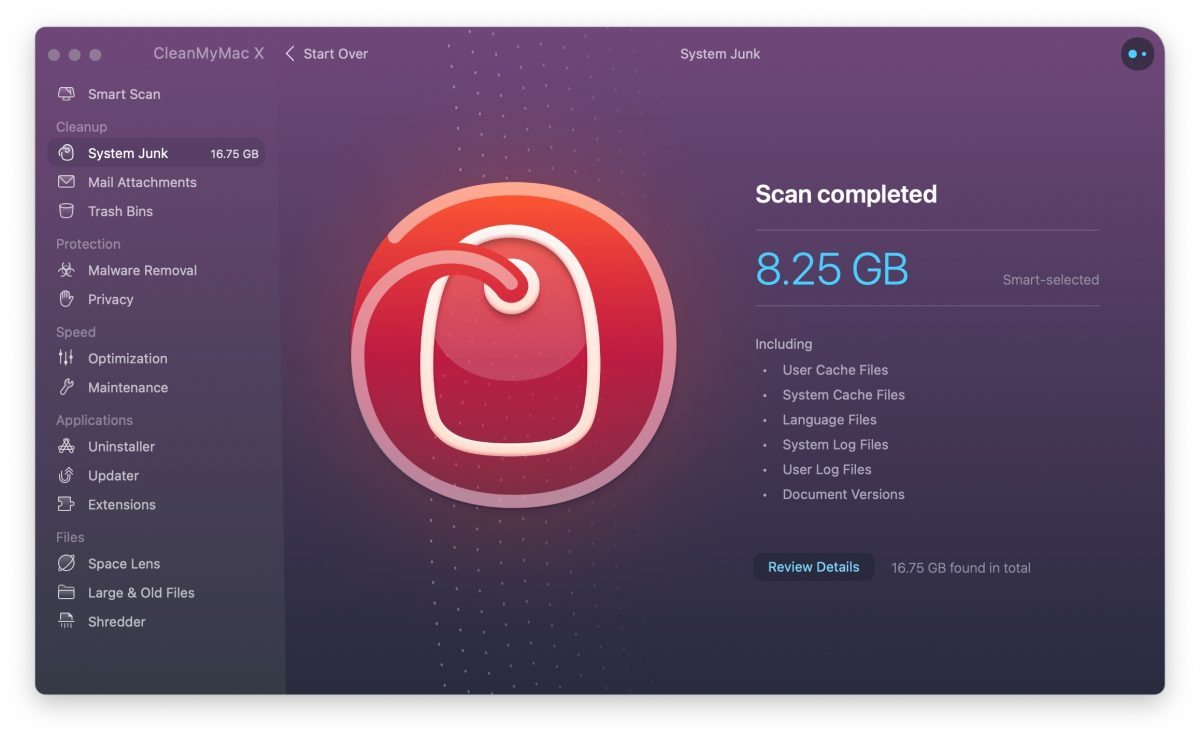This screenshot has width=1200, height=738.
Task: Click the Malware Removal biohazard icon
Action: click(x=66, y=270)
